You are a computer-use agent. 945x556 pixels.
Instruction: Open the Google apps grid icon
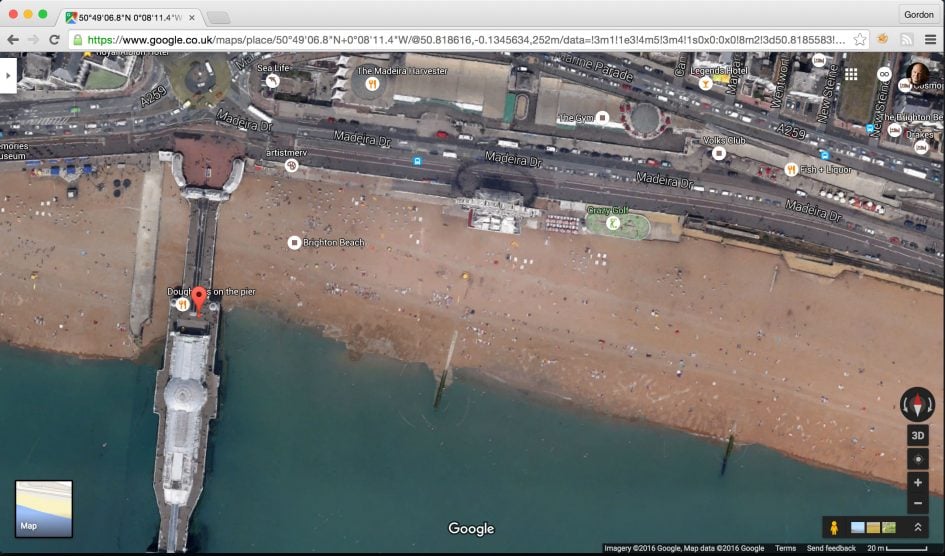[x=851, y=74]
